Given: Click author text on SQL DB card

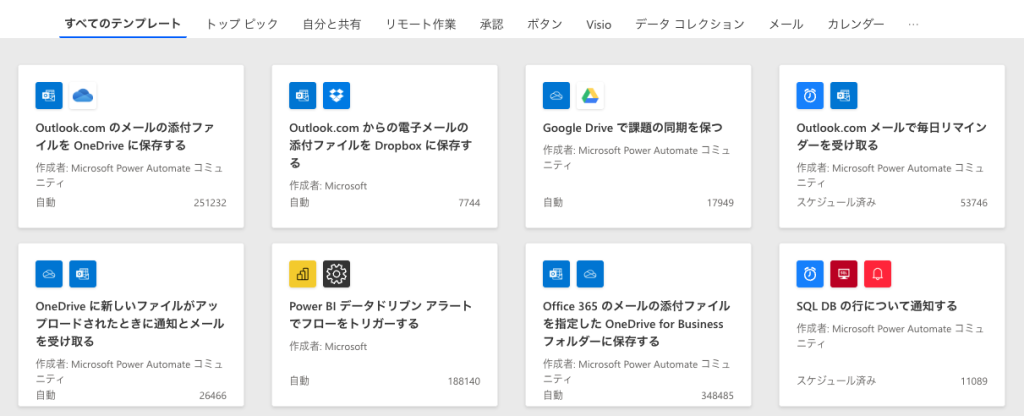Looking at the screenshot, I should tap(890, 336).
